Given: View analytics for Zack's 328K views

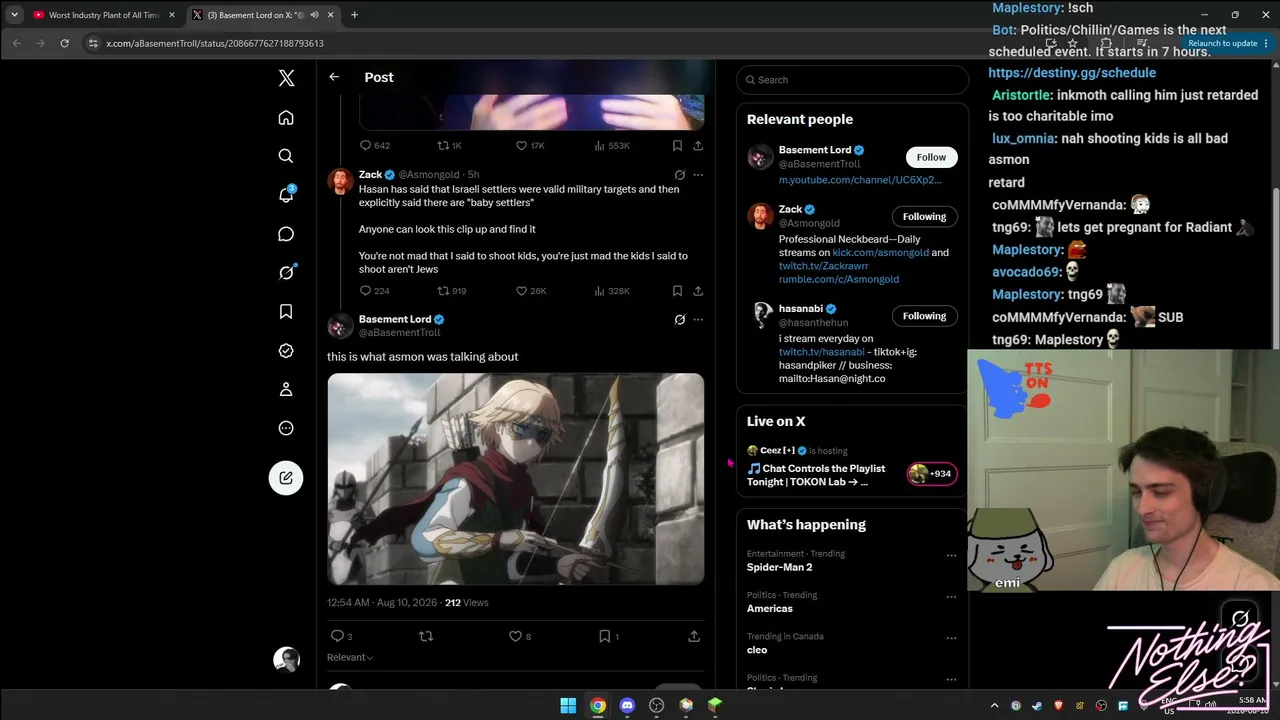Looking at the screenshot, I should pyautogui.click(x=612, y=291).
